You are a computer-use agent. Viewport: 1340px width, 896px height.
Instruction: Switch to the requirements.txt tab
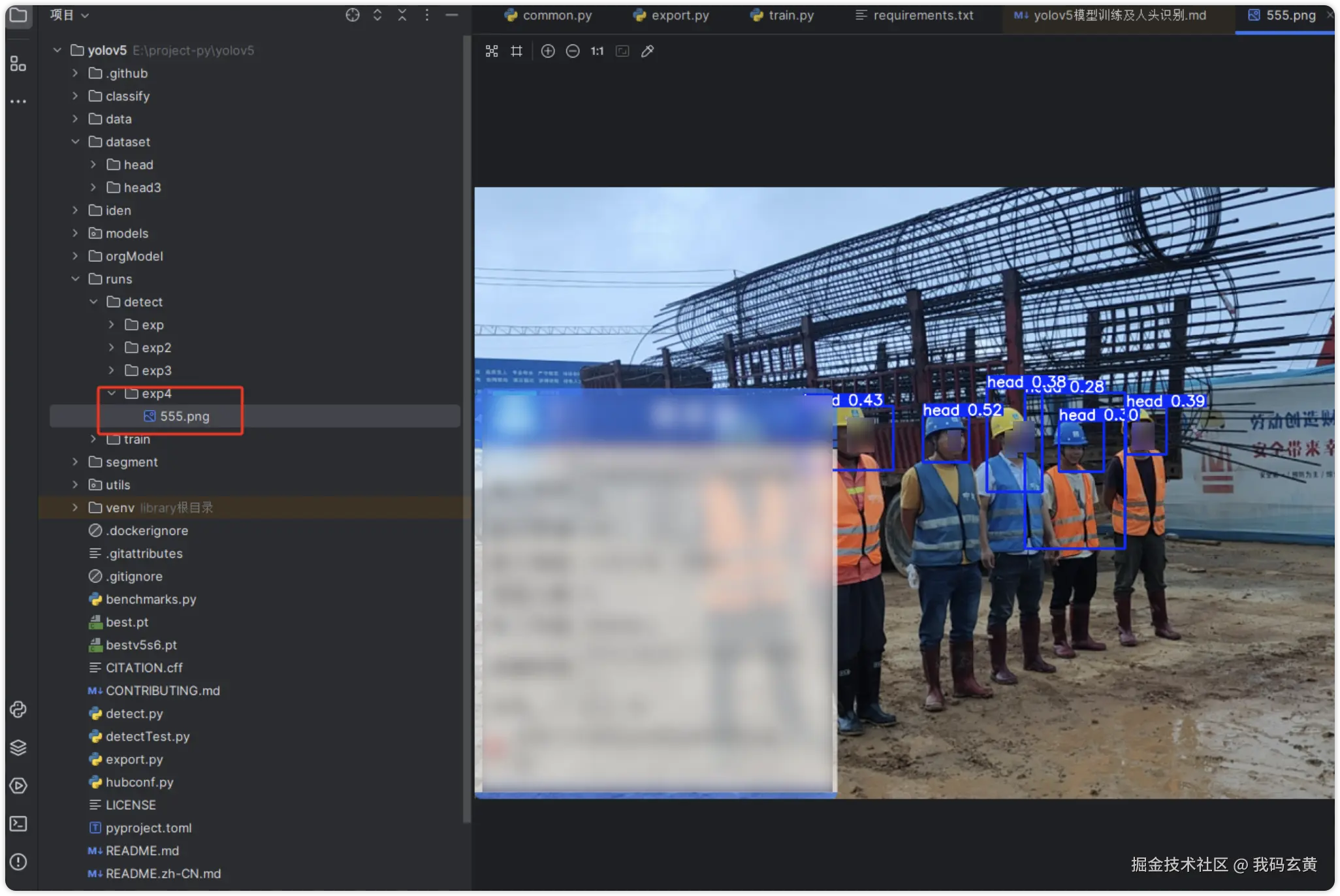coord(914,15)
